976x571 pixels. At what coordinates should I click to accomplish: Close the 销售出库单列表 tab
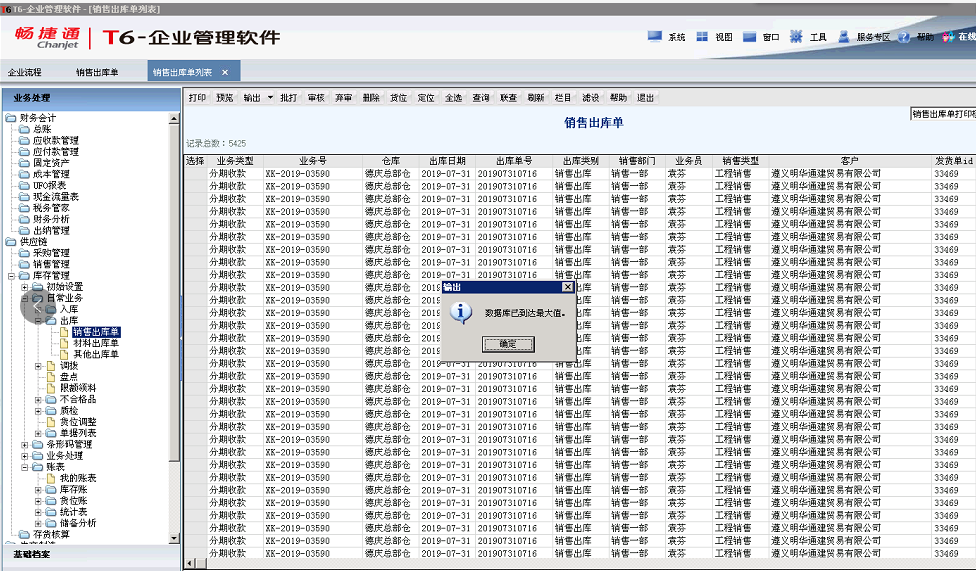[225, 72]
